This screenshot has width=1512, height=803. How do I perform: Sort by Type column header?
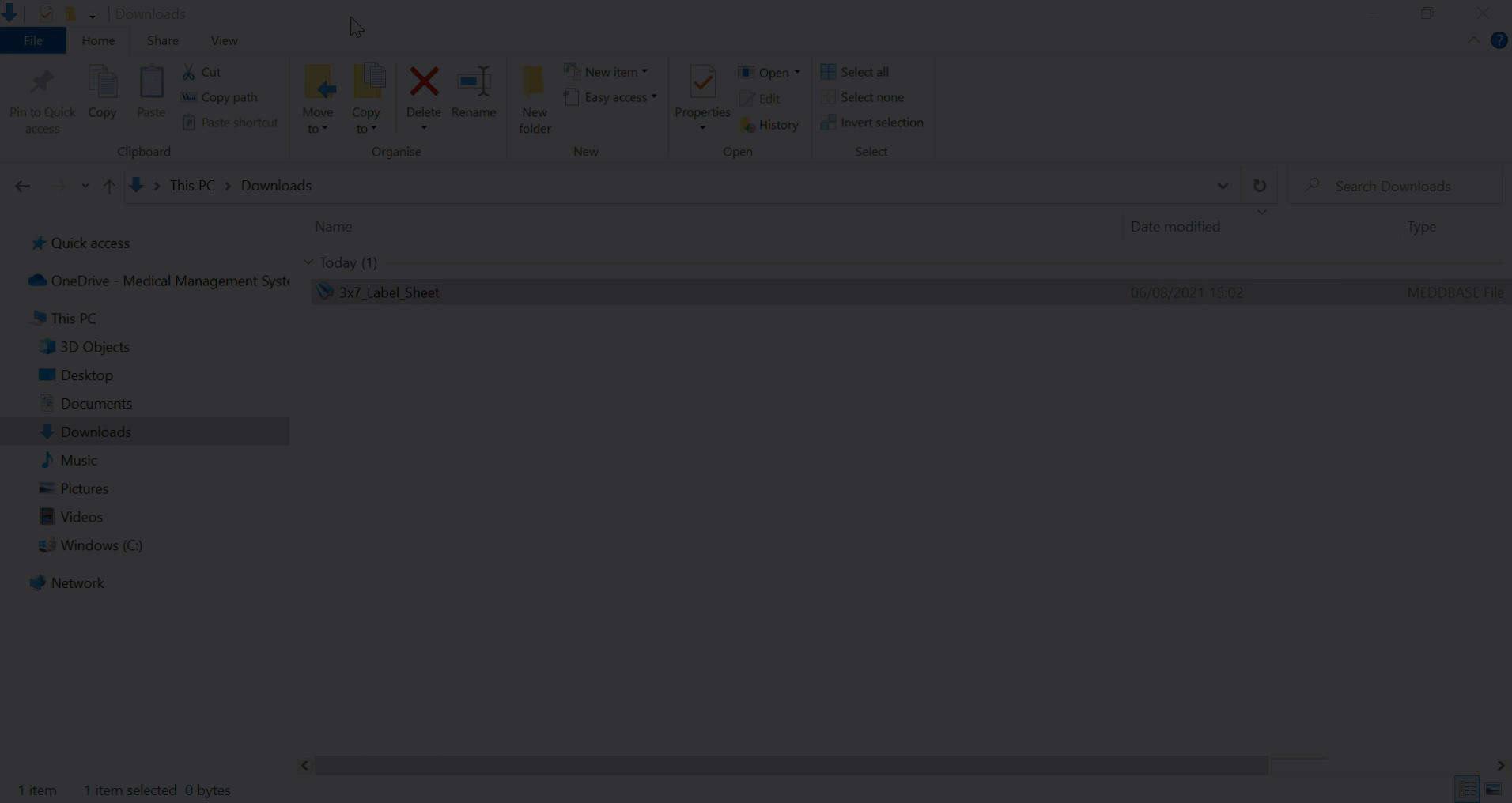tap(1421, 227)
